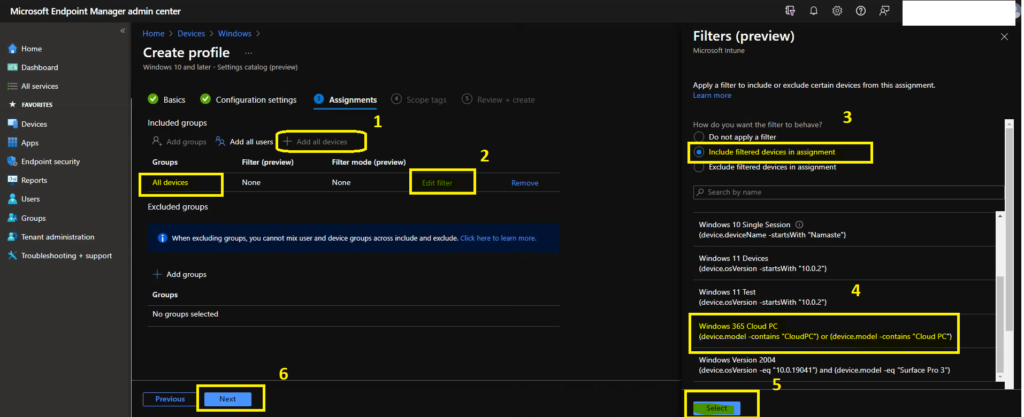This screenshot has width=1024, height=417.
Task: Collapse the sidebar with the double chevron
Action: [122, 31]
